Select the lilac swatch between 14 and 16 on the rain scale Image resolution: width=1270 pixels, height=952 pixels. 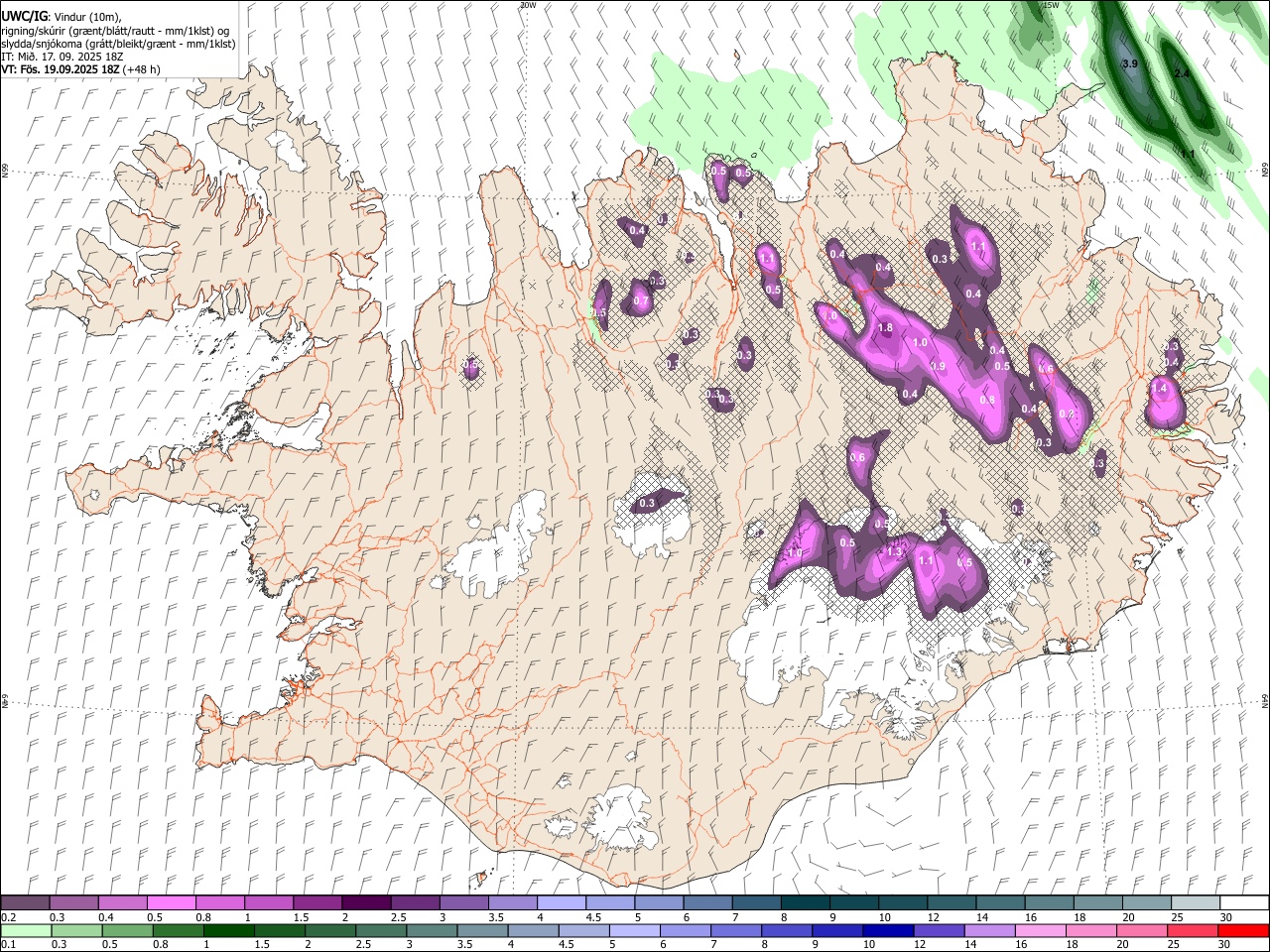(989, 930)
